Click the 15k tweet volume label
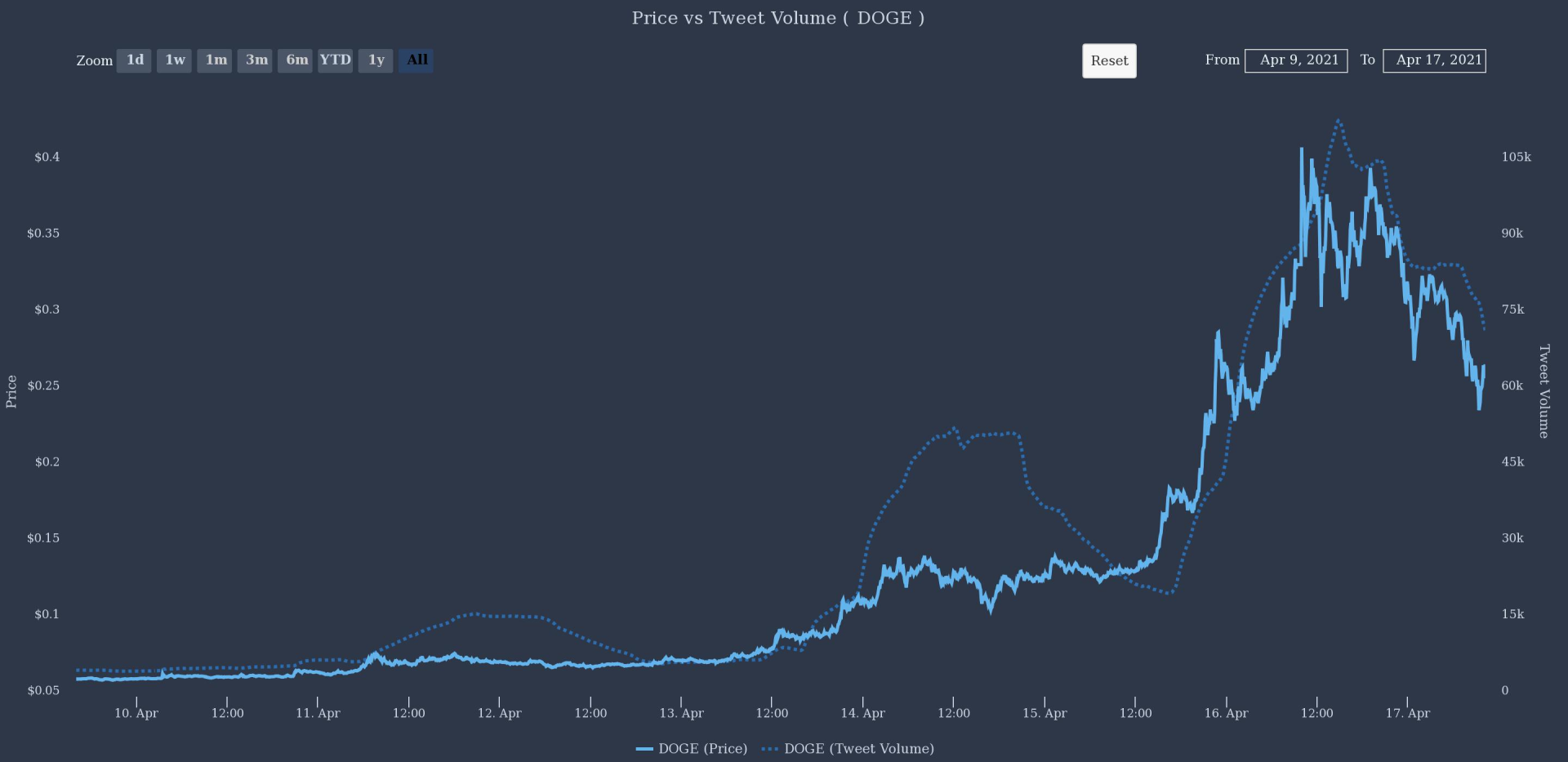This screenshot has width=1568, height=762. click(1512, 614)
